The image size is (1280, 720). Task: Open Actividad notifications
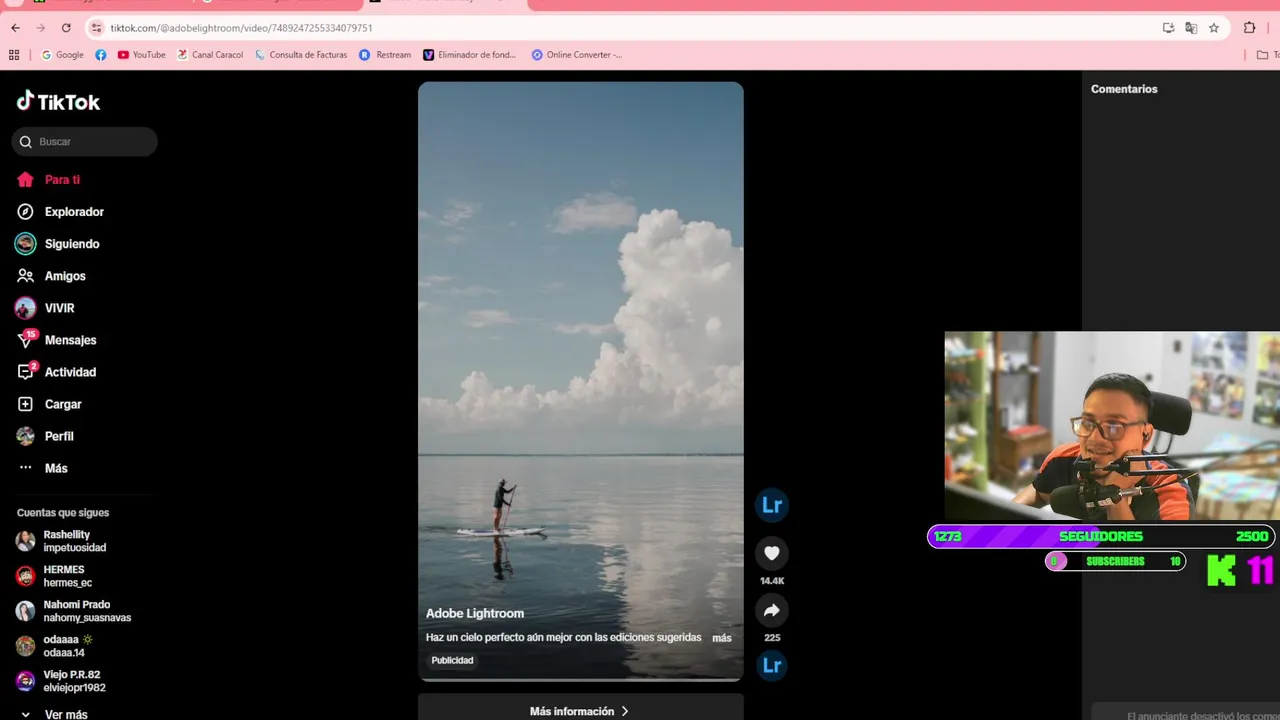[x=70, y=372]
